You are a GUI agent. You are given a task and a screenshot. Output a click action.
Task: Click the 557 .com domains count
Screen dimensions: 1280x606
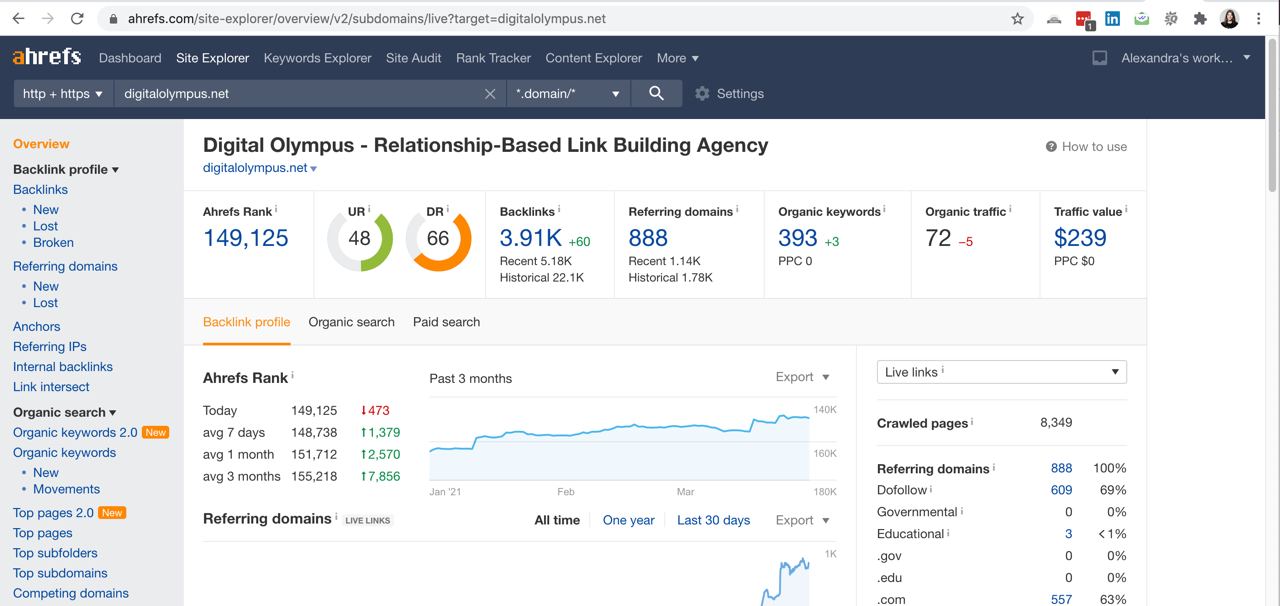click(1061, 599)
